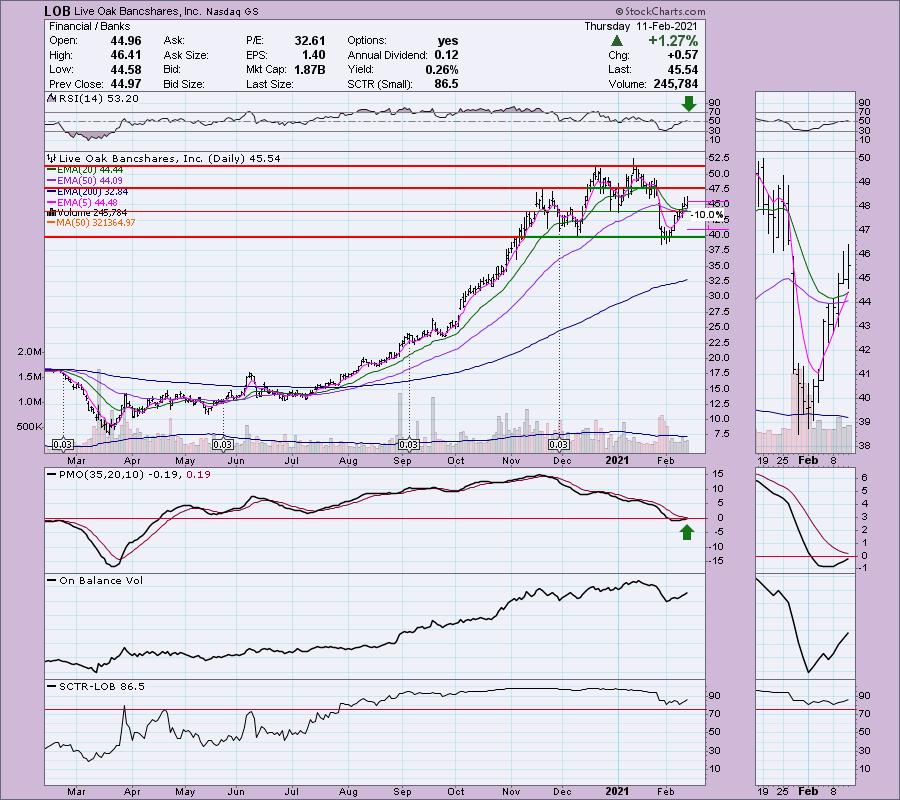Click the header Volume value 245,784
Screen dimensions: 900x800
[676, 84]
